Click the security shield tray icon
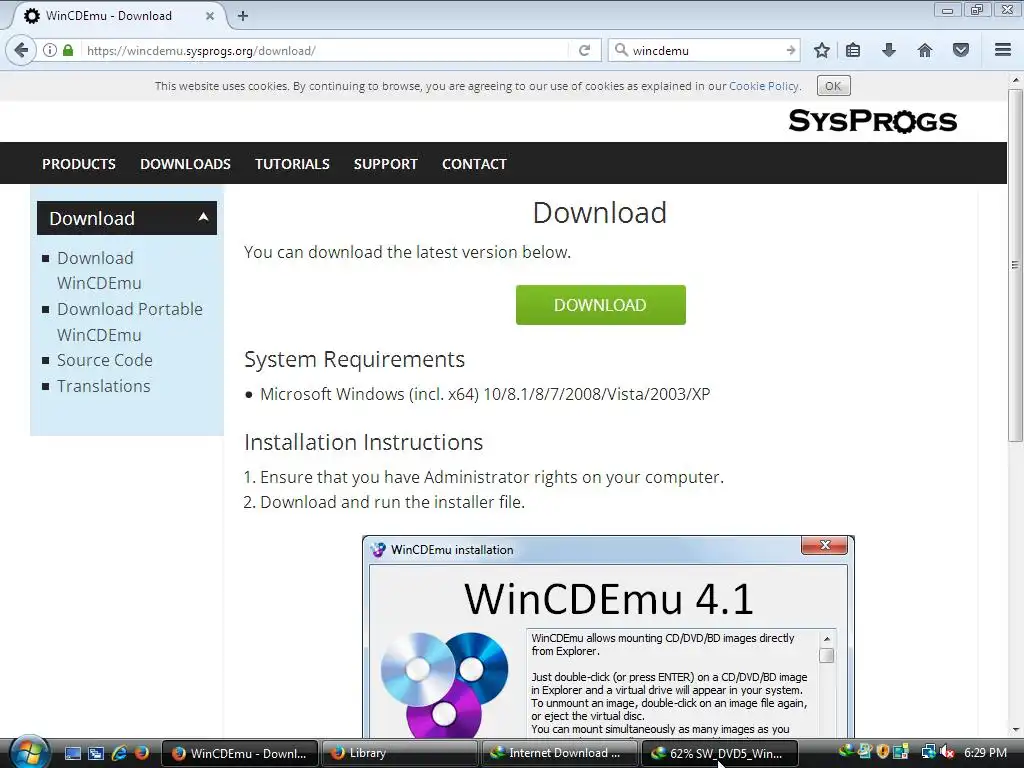The height and width of the screenshot is (768, 1024). coord(883,752)
